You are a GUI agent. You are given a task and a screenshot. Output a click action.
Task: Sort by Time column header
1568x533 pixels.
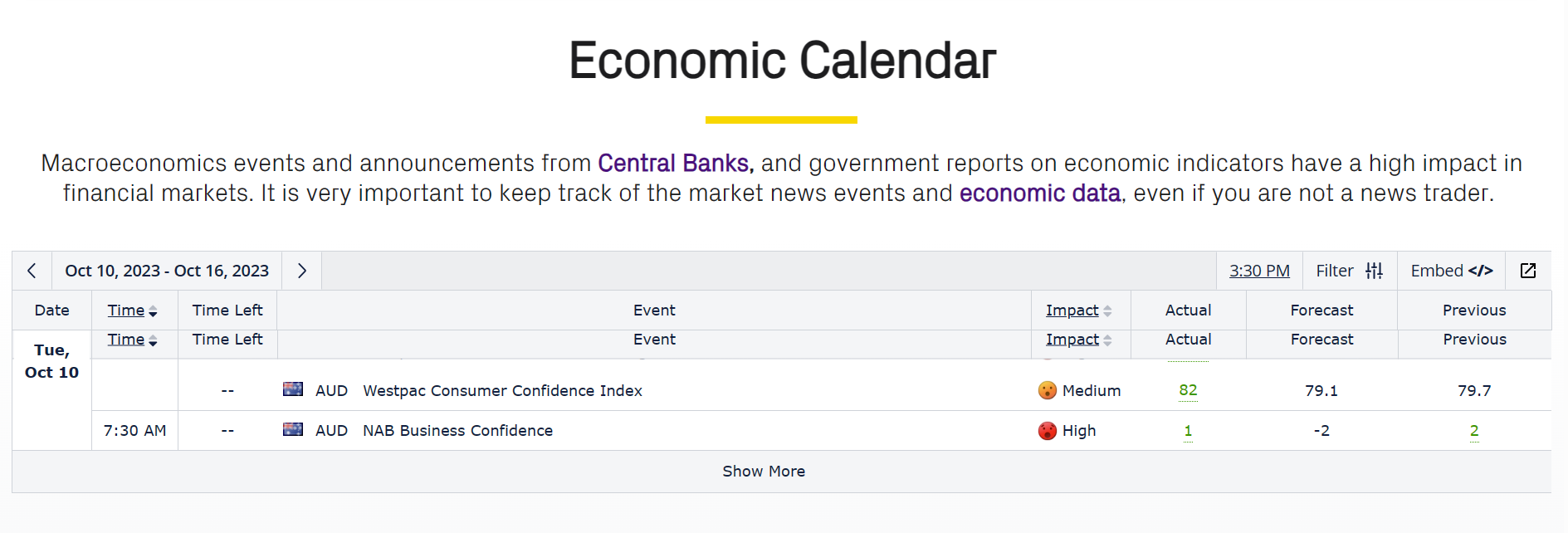point(132,311)
